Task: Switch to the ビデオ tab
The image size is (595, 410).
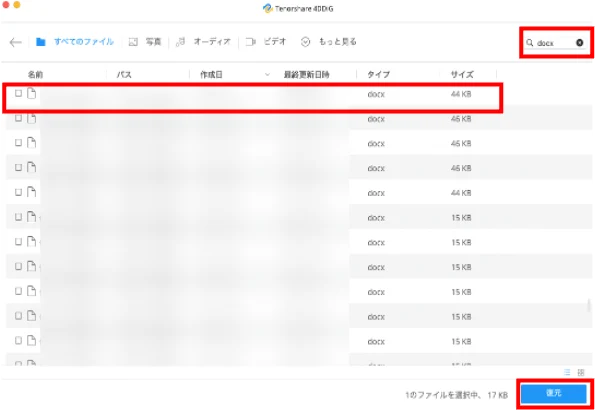Action: [x=266, y=42]
